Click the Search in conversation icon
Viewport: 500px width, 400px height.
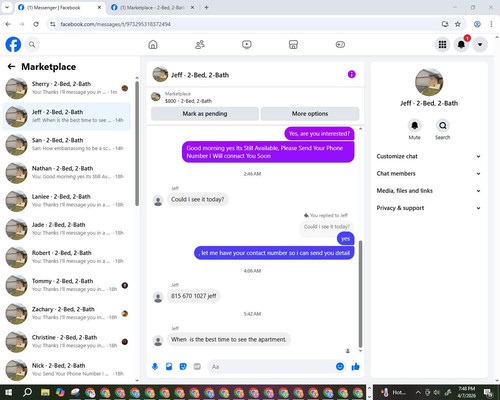point(443,126)
